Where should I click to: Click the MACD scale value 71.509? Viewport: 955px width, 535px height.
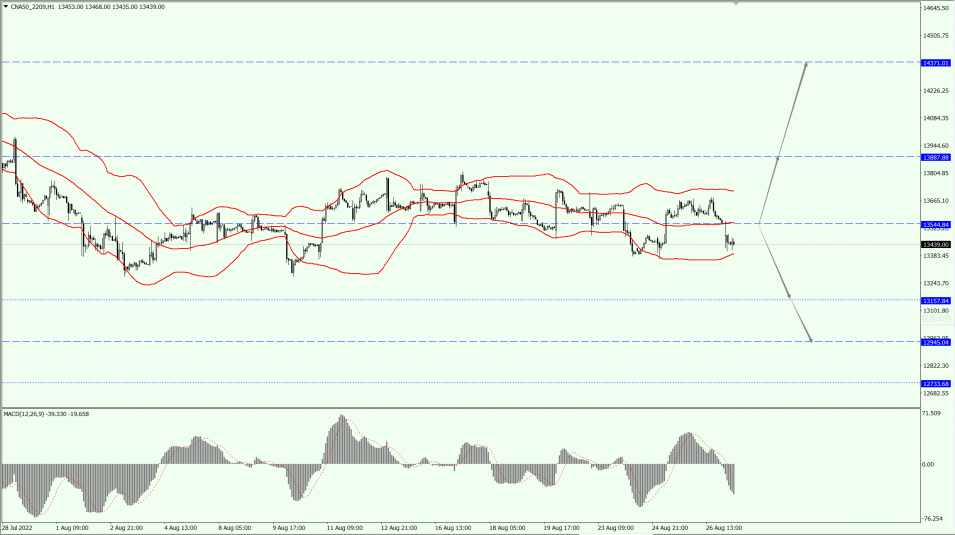click(933, 412)
